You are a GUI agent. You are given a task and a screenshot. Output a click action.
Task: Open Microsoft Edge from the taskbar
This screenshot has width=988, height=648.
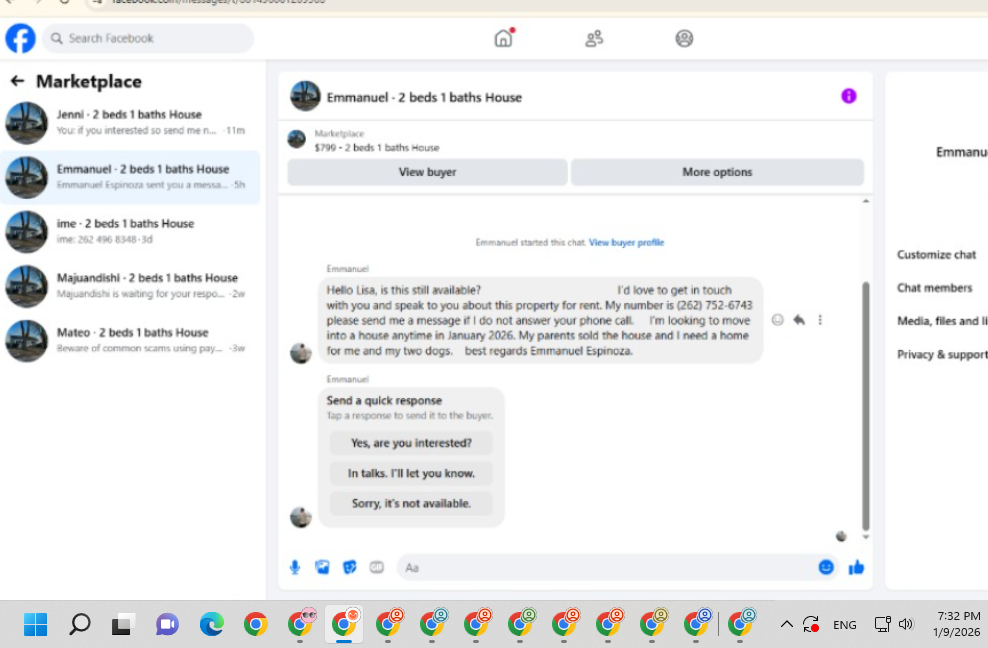point(212,625)
